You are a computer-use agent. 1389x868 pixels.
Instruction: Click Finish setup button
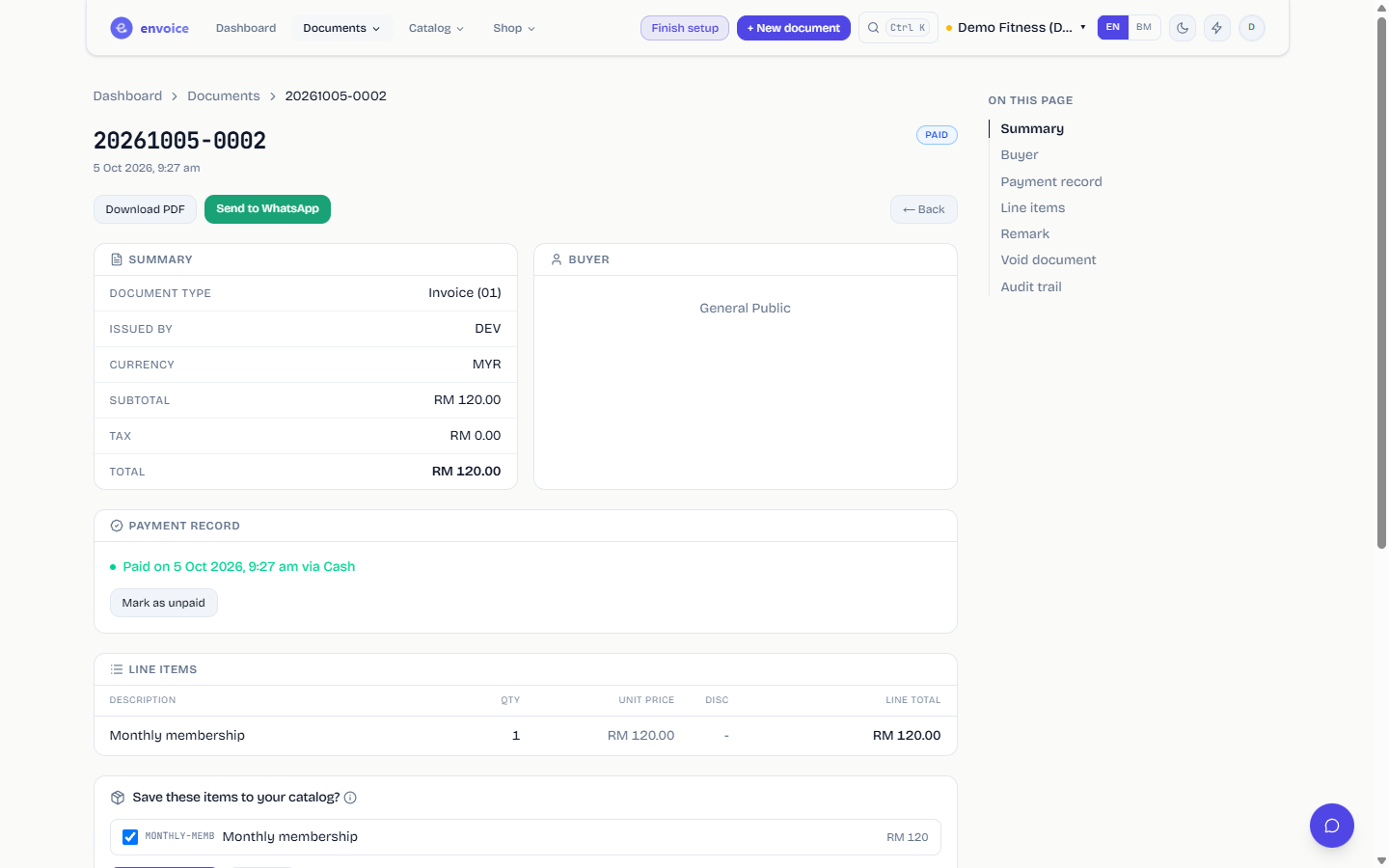[x=685, y=28]
